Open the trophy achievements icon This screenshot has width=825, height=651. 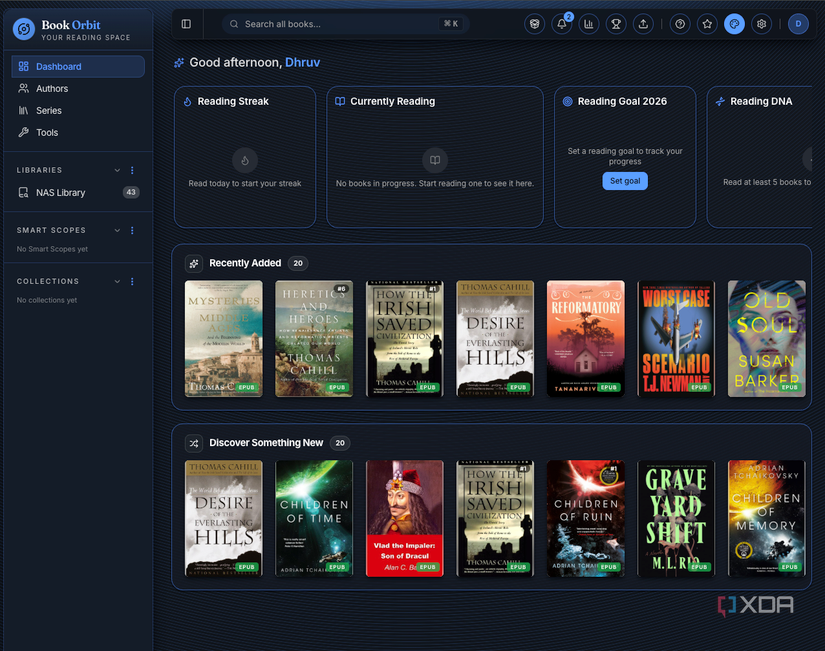click(x=616, y=24)
